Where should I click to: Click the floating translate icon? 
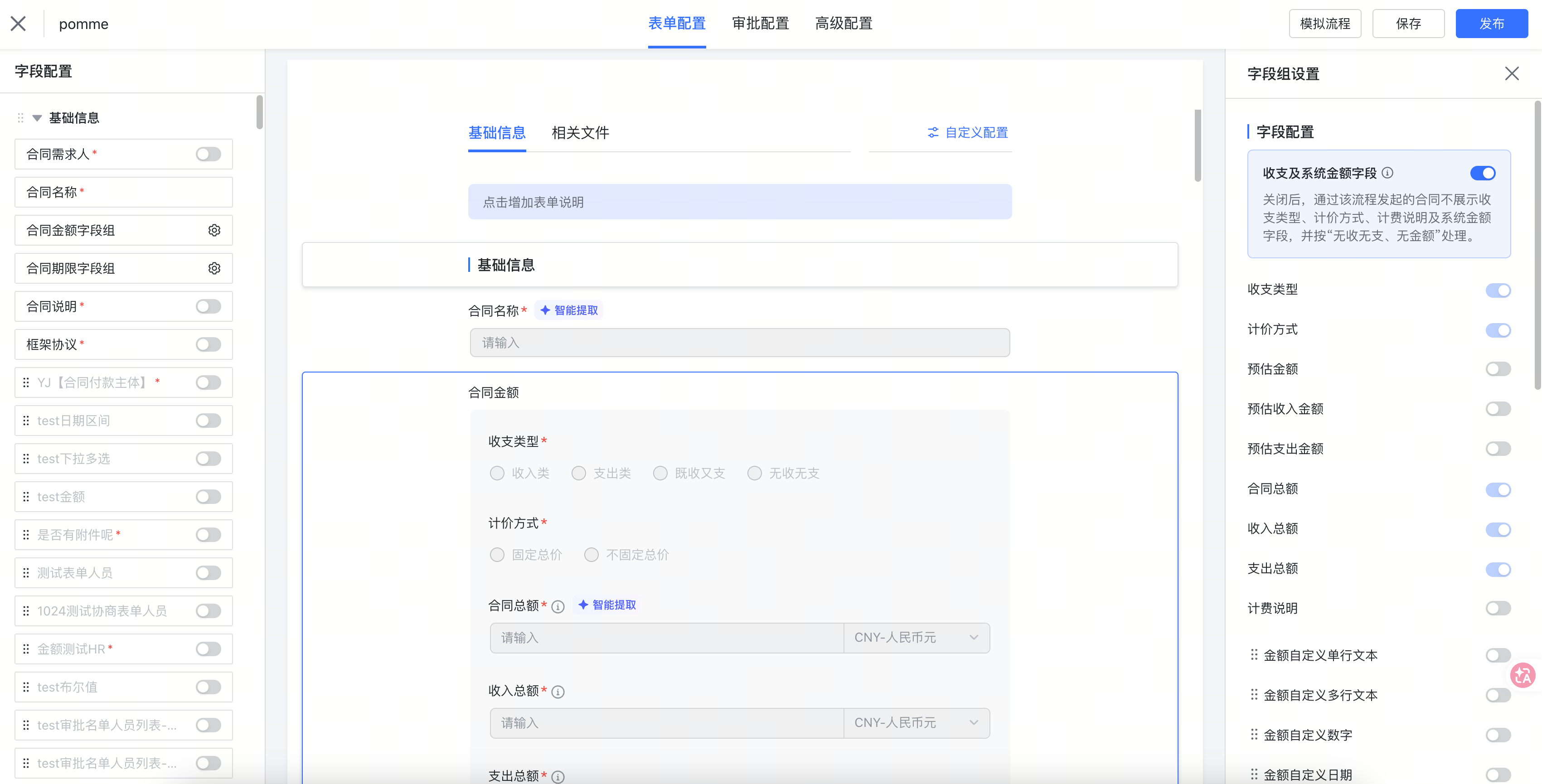tap(1522, 676)
